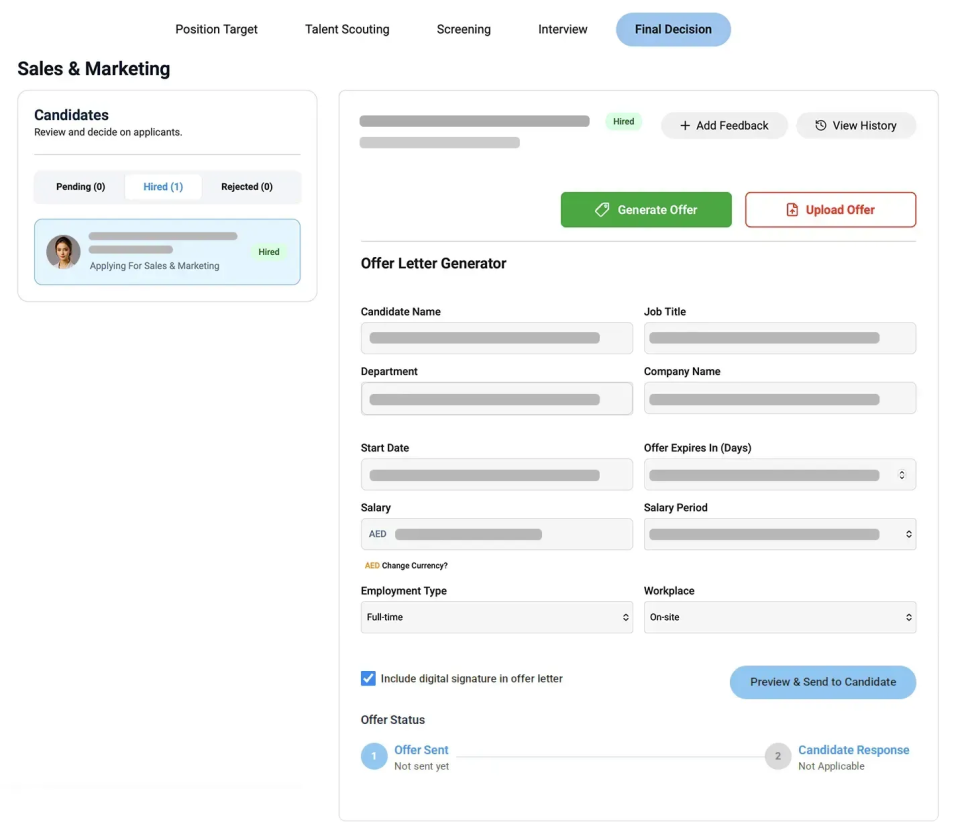The width and height of the screenshot is (960, 828).
Task: Open the Workplace dropdown showing On-site
Action: point(780,617)
